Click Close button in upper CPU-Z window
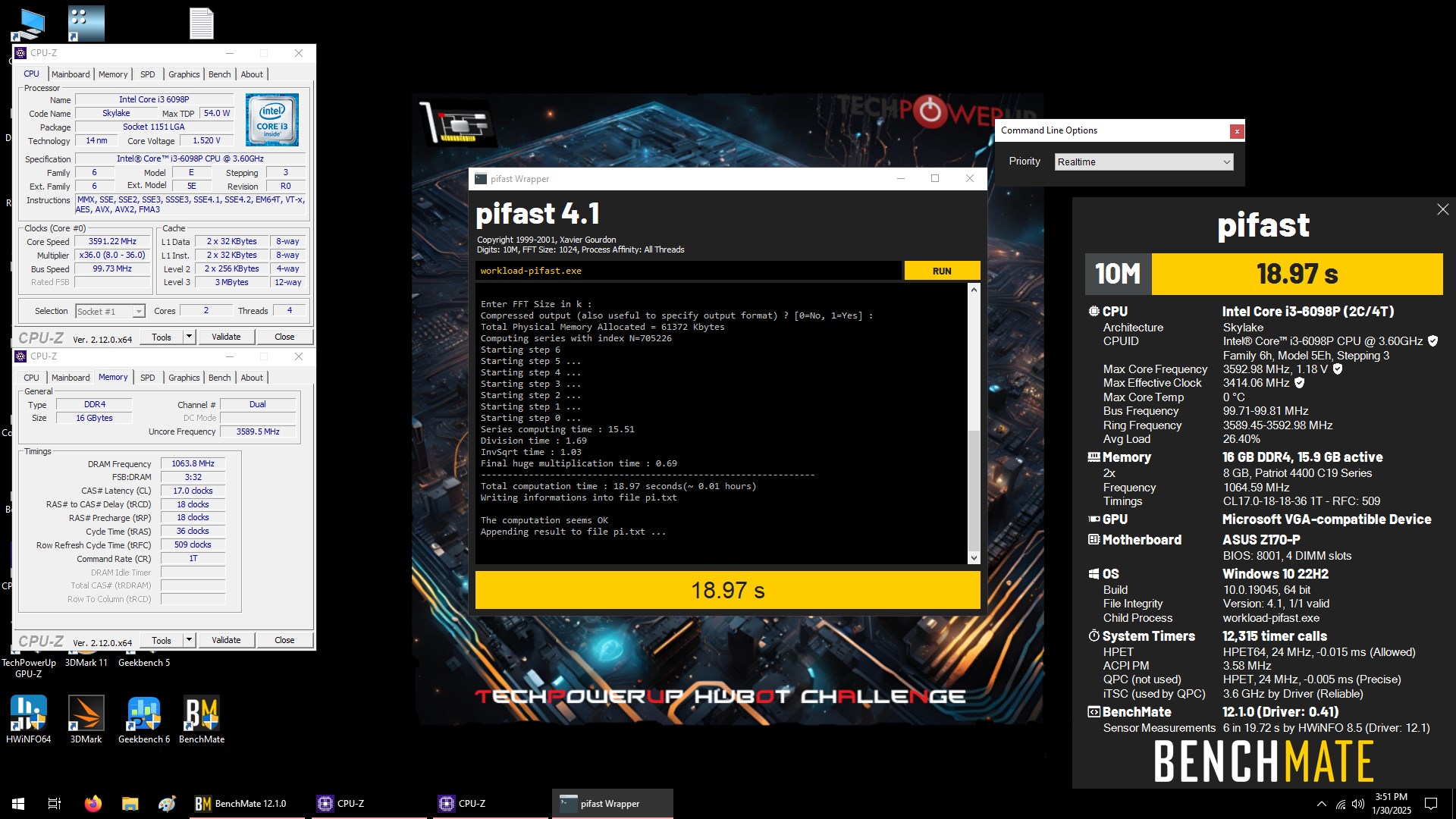Viewport: 1456px width, 819px height. [x=284, y=337]
